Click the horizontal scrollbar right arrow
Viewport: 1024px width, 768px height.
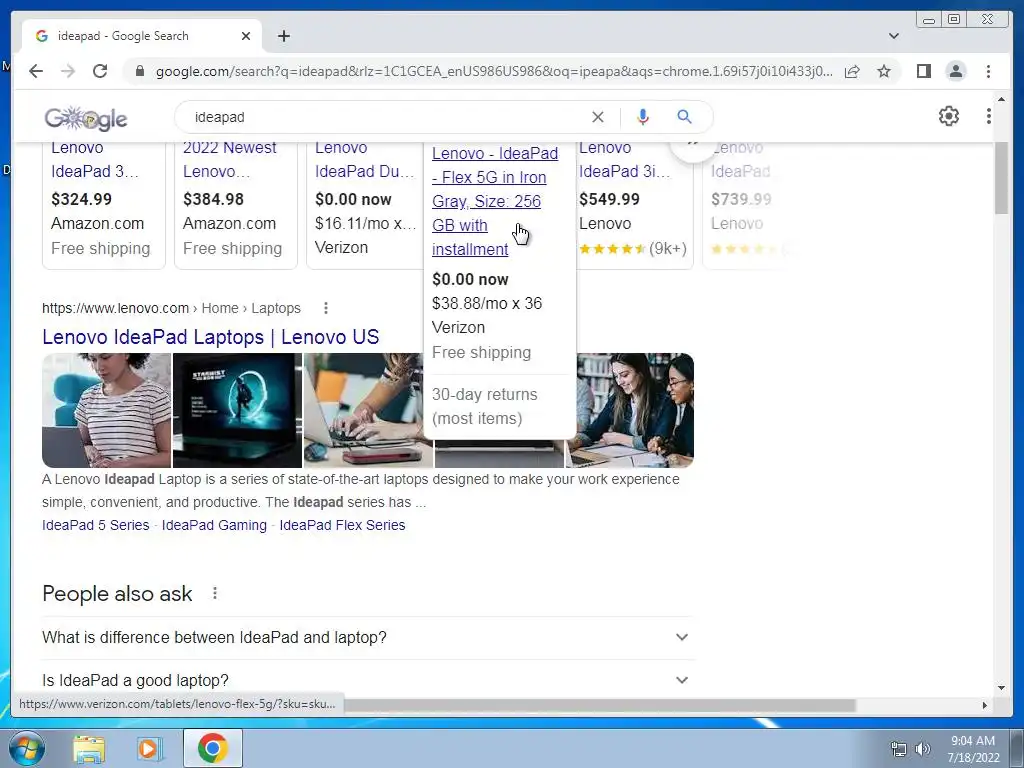point(985,705)
